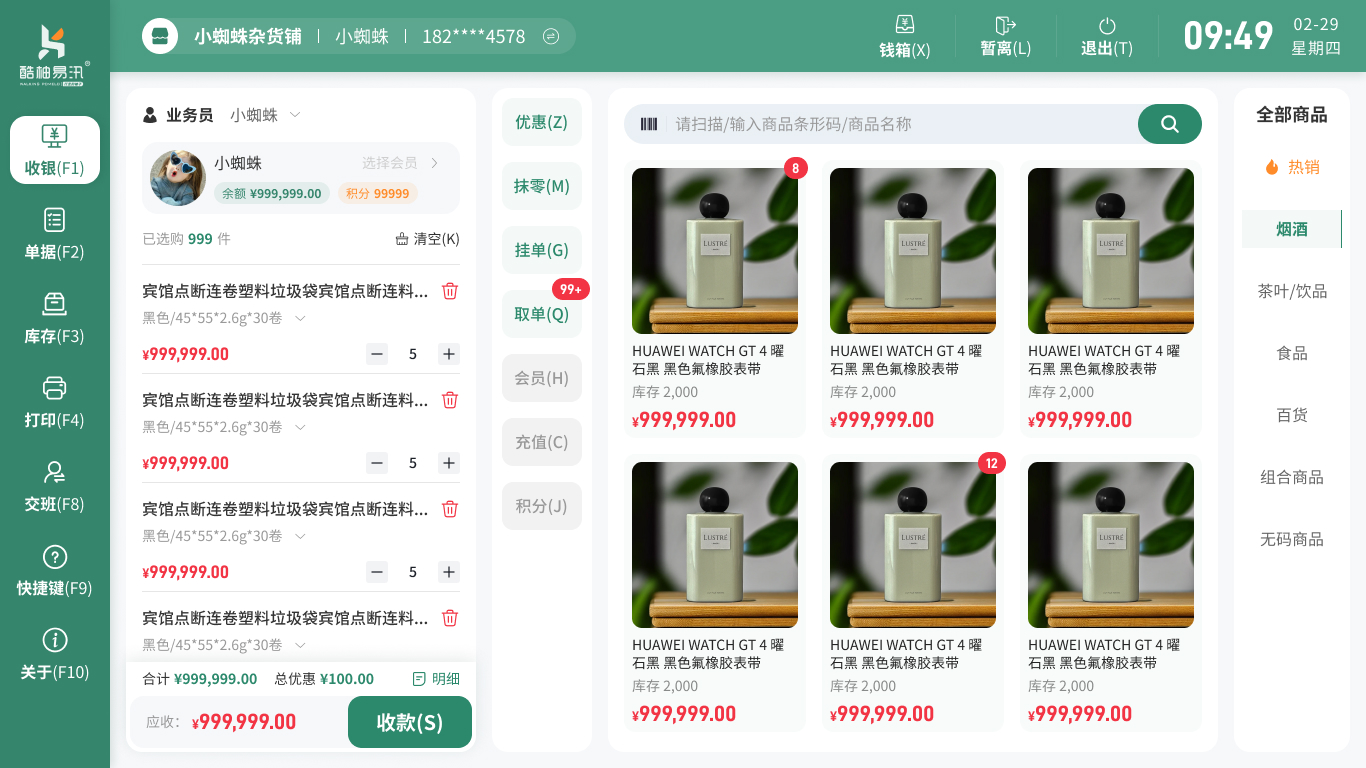The width and height of the screenshot is (1366, 768).
Task: Expand spec dropdown of second cart item
Action: pos(300,427)
